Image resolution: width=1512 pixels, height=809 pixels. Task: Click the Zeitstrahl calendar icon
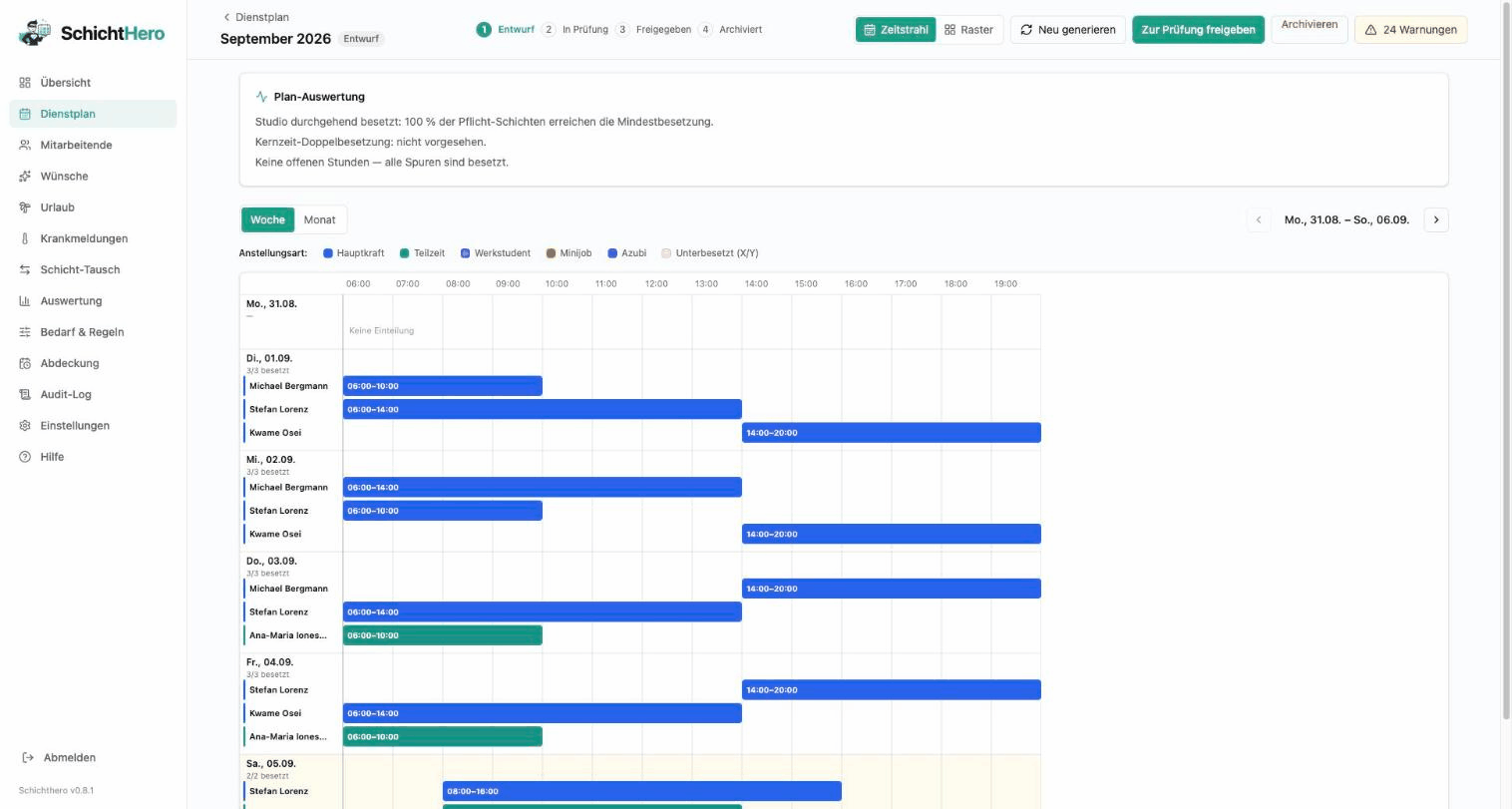869,30
